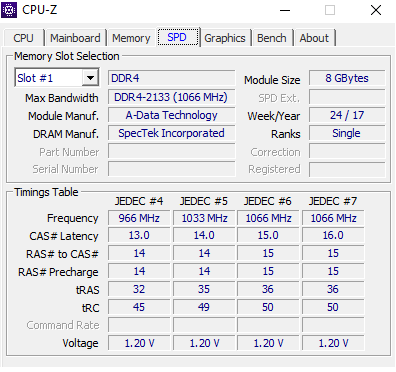Show the About tab
This screenshot has height=372, width=396.
314,38
